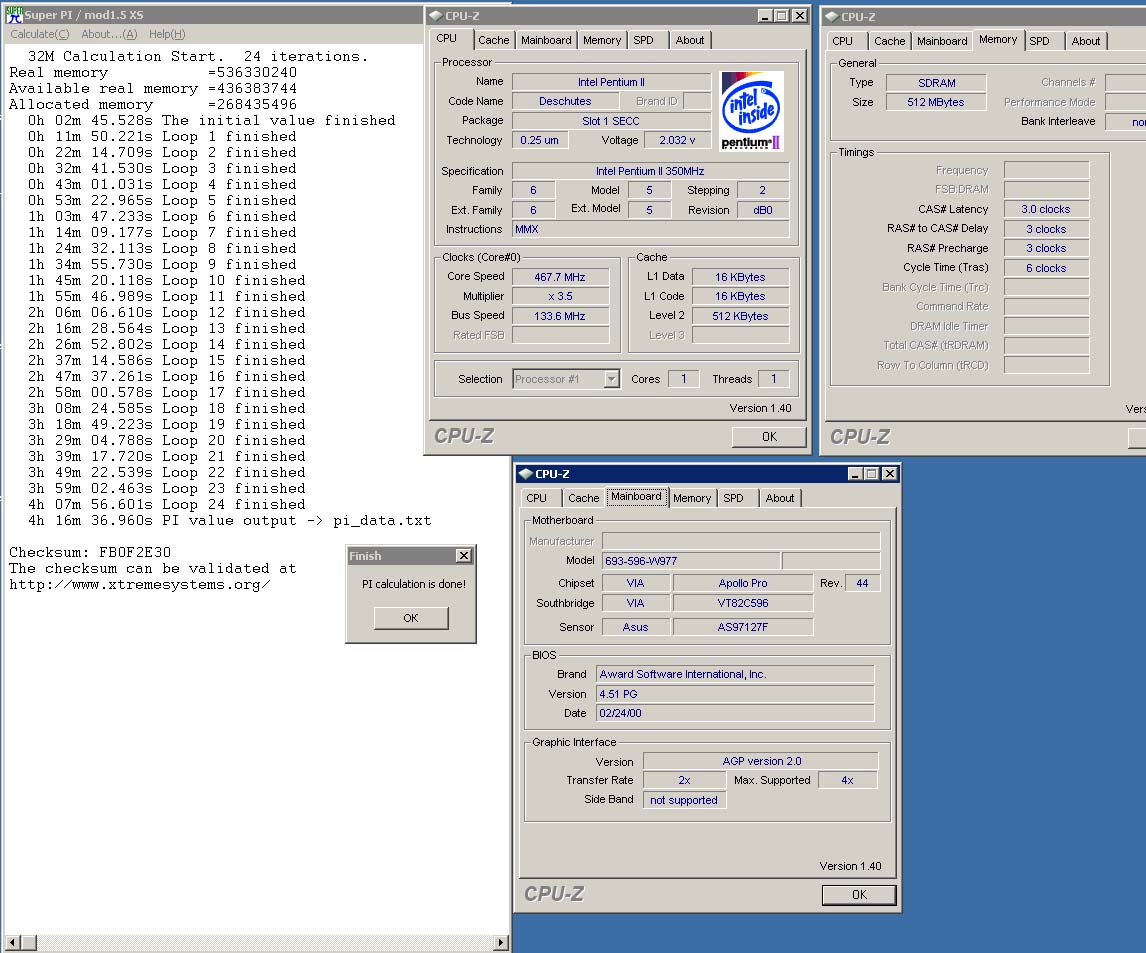Select About tab in the CPU-Z Mainboard window
Screen dimensions: 1146x953
780,498
